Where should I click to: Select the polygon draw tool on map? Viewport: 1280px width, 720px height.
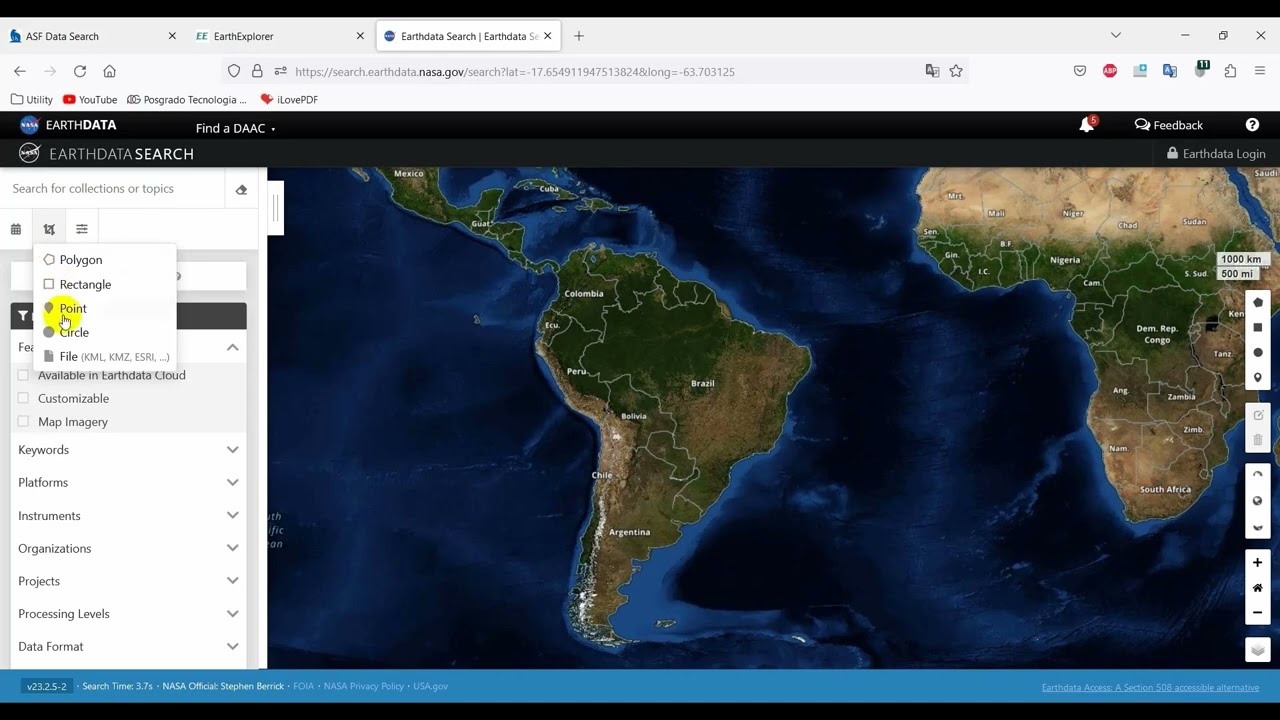(x=1258, y=302)
